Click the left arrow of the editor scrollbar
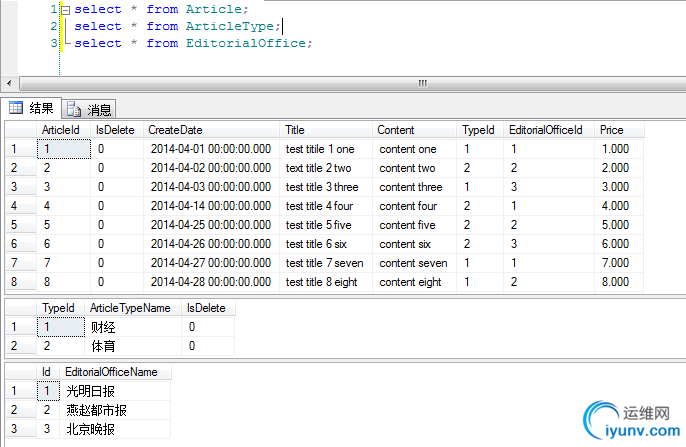 click(9, 83)
